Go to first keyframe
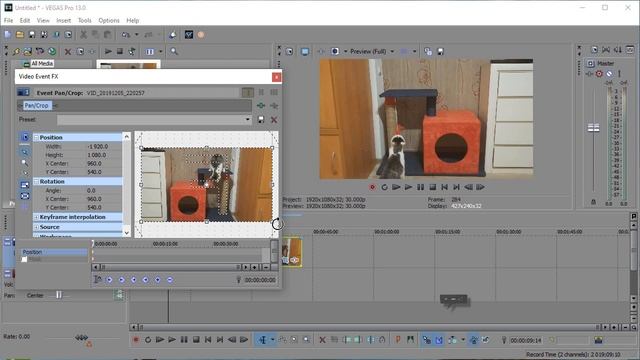Viewport: 640px width, 360px height. [x=109, y=280]
